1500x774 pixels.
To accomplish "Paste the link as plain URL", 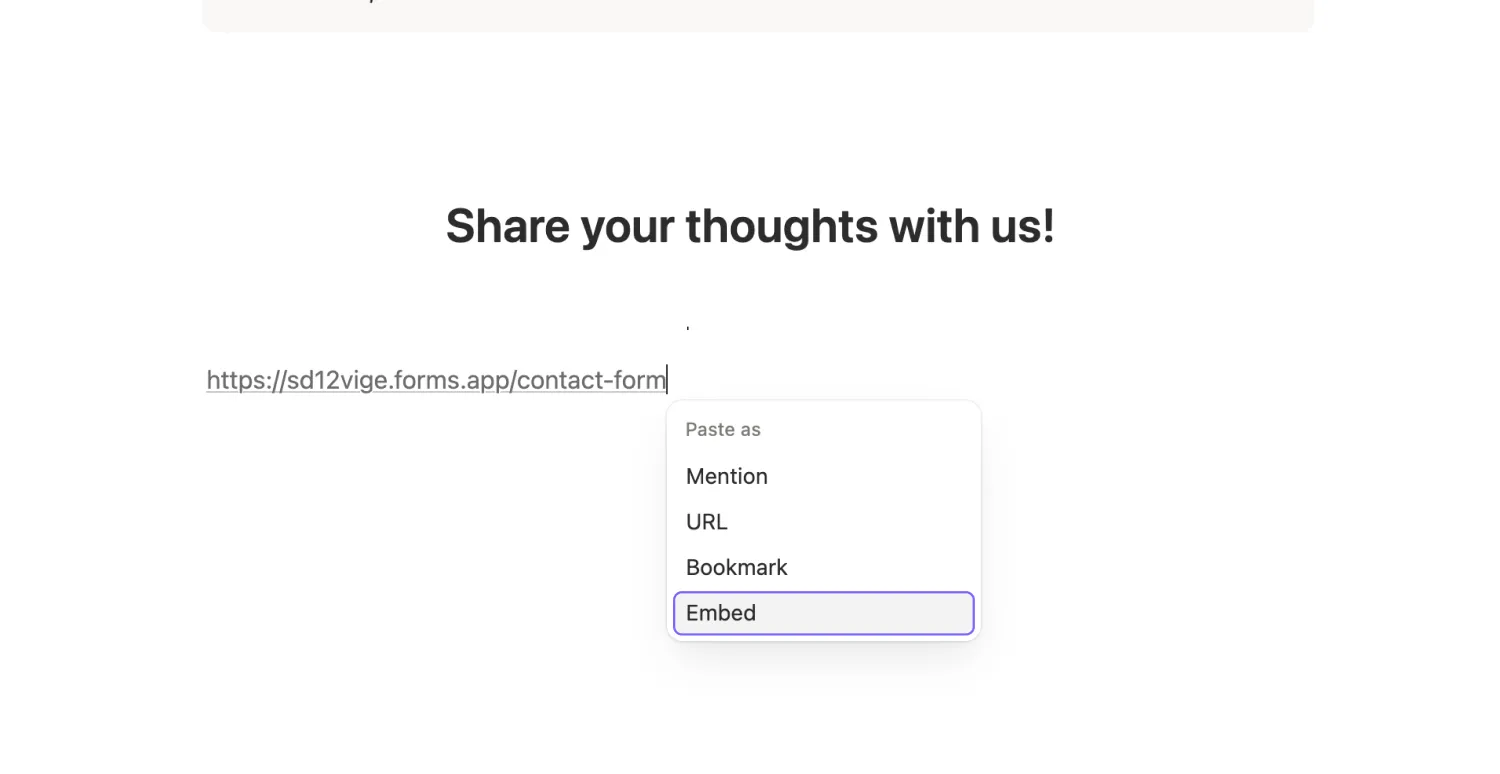I will coord(706,521).
